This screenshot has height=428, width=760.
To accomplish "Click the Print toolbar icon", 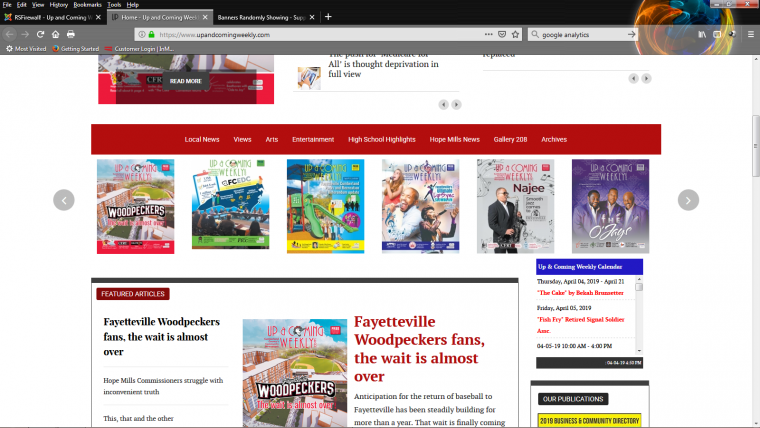I will [x=71, y=34].
